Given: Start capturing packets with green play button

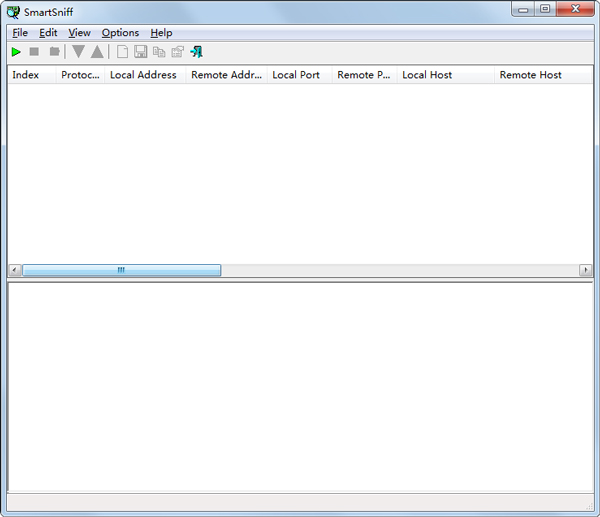Looking at the screenshot, I should point(16,52).
